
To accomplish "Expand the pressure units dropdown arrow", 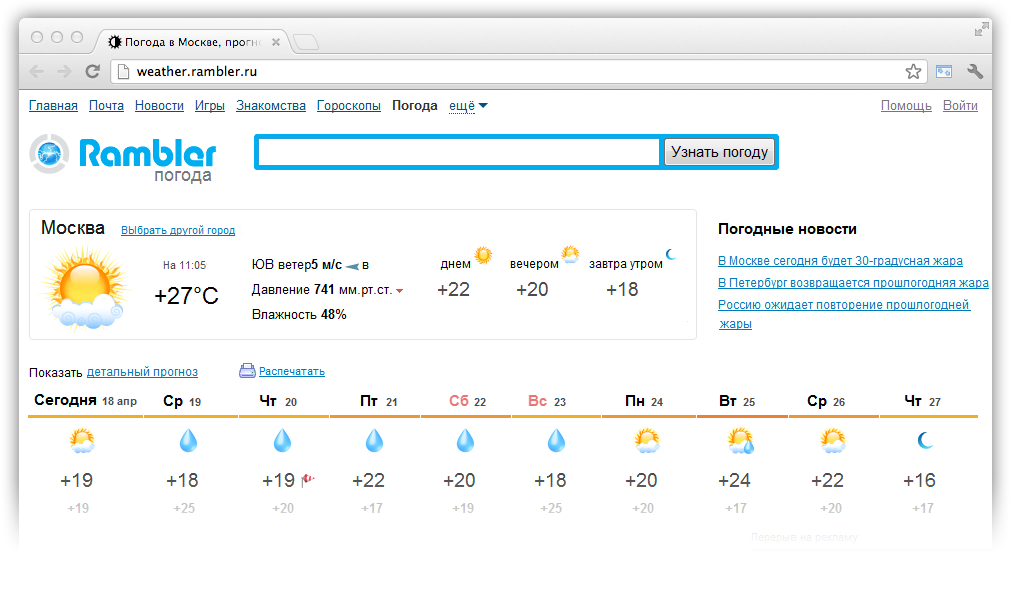I will (400, 291).
